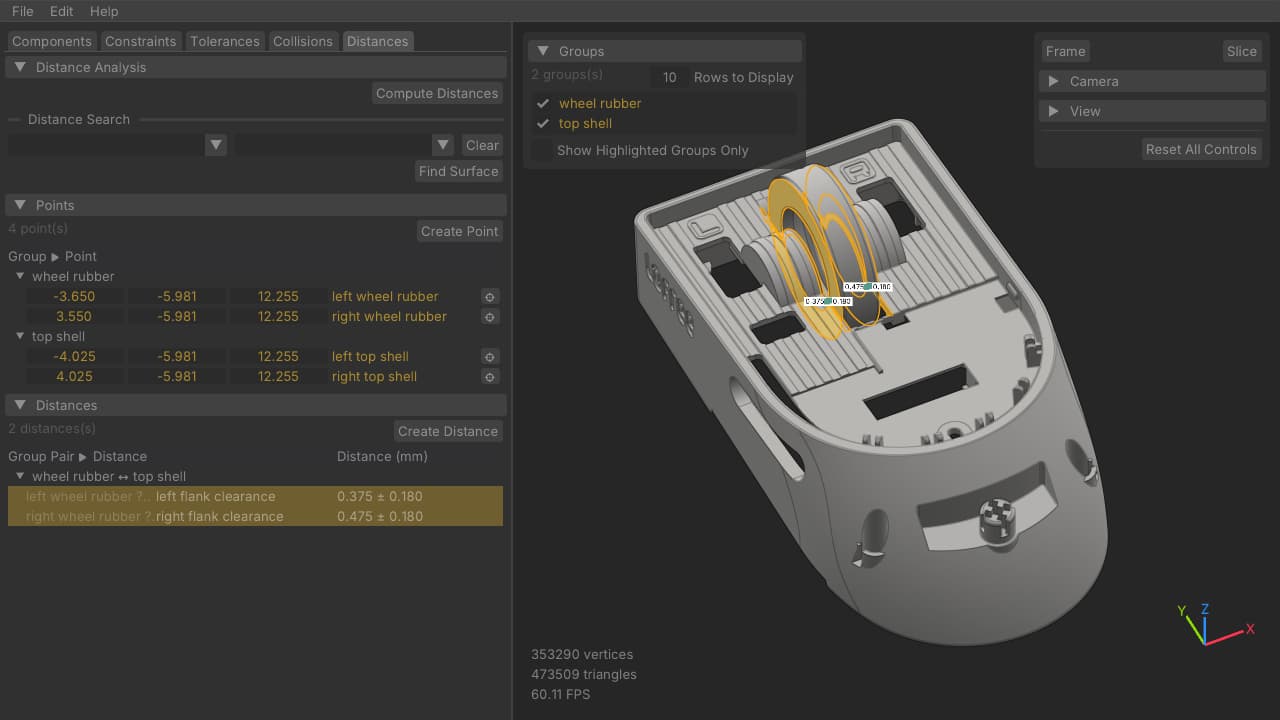The image size is (1280, 720).
Task: Expand the Camera section
Action: pyautogui.click(x=1053, y=81)
